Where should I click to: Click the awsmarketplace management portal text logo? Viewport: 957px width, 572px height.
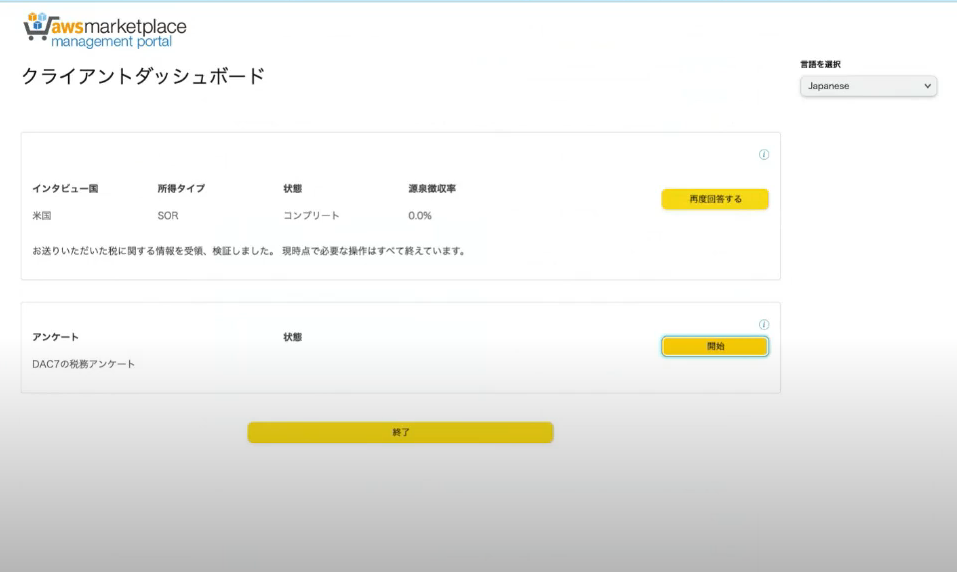click(118, 33)
